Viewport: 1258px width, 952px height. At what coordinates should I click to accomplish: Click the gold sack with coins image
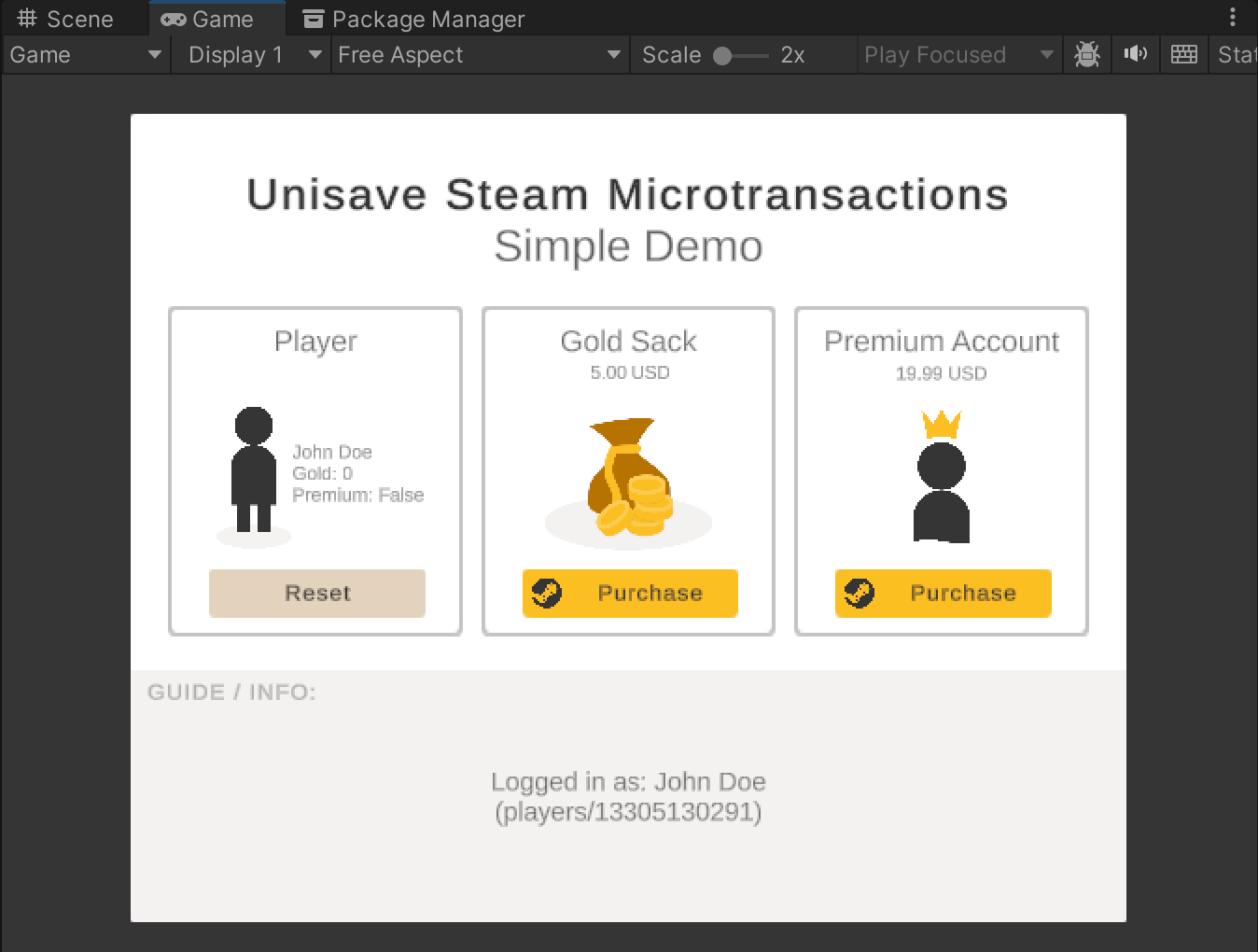(x=629, y=479)
